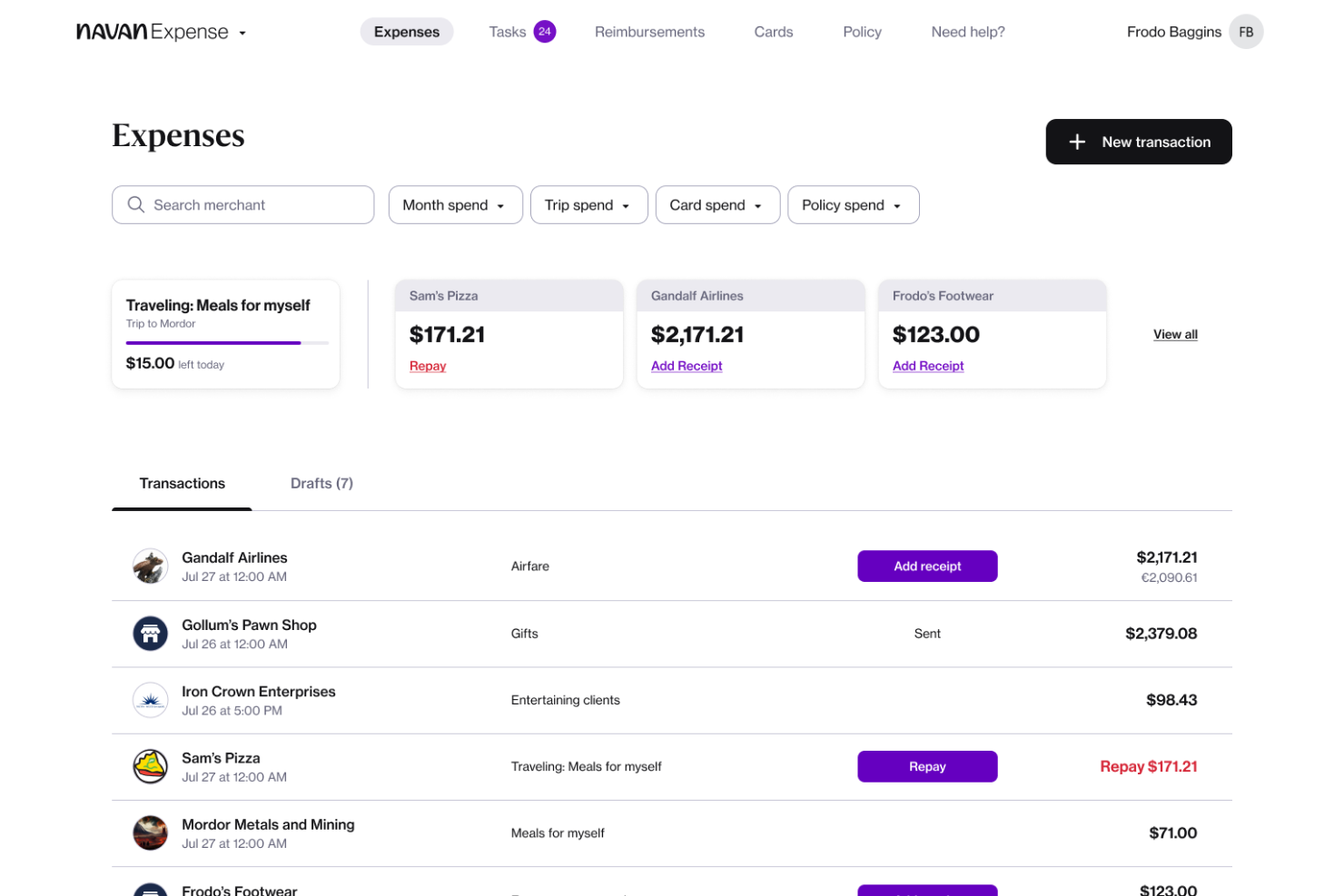This screenshot has width=1344, height=896.
Task: Open the Gollum's Pawn Shop transaction name
Action: click(249, 625)
